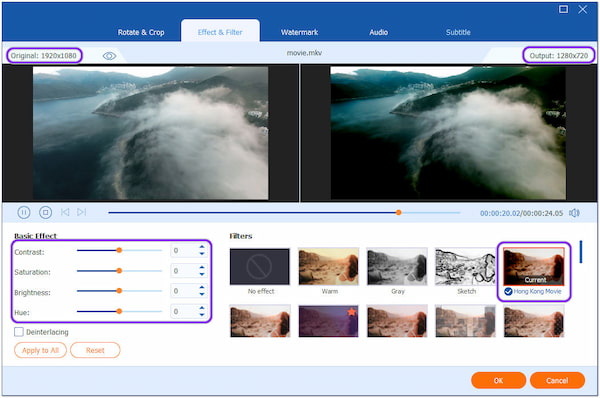Image resolution: width=600 pixels, height=398 pixels.
Task: Click the Original: 1920x1080 label
Action: (44, 56)
